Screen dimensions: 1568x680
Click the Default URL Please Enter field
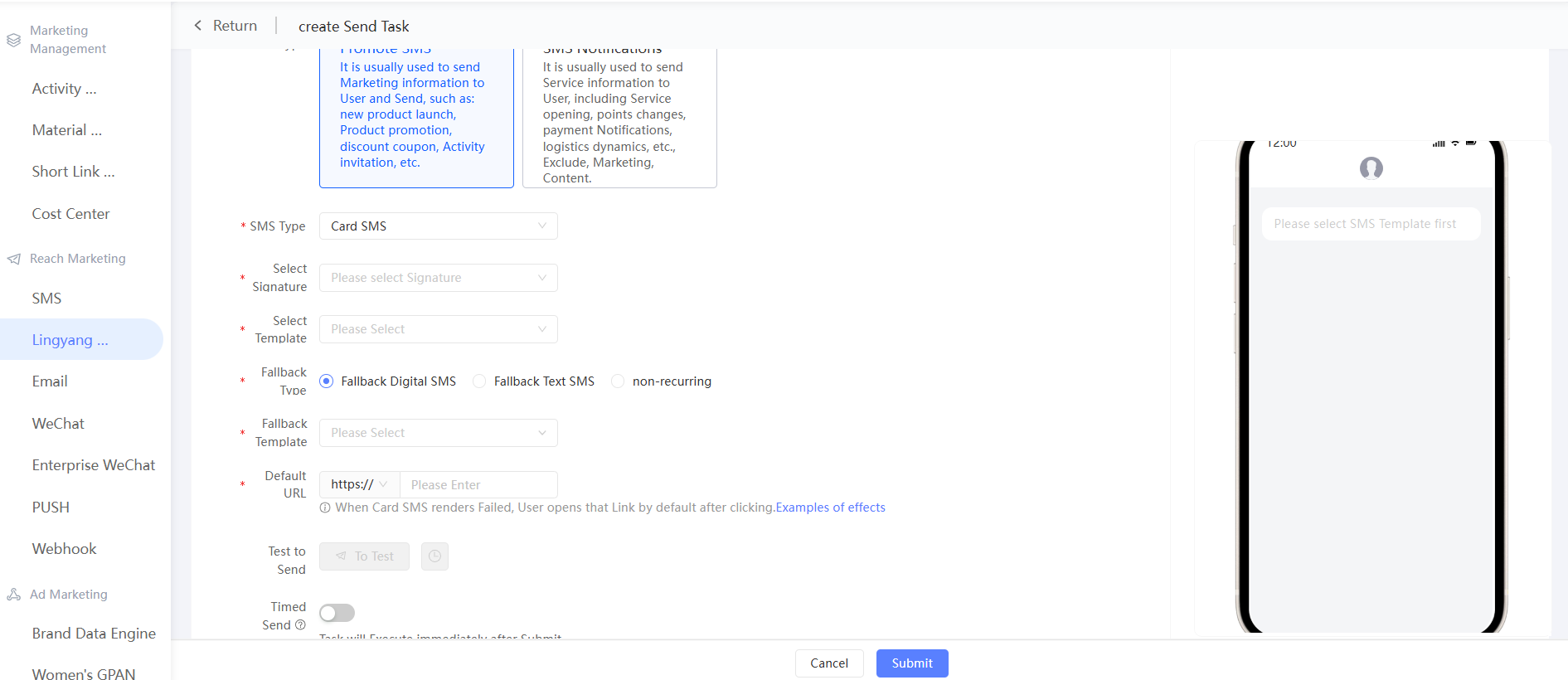click(x=478, y=485)
